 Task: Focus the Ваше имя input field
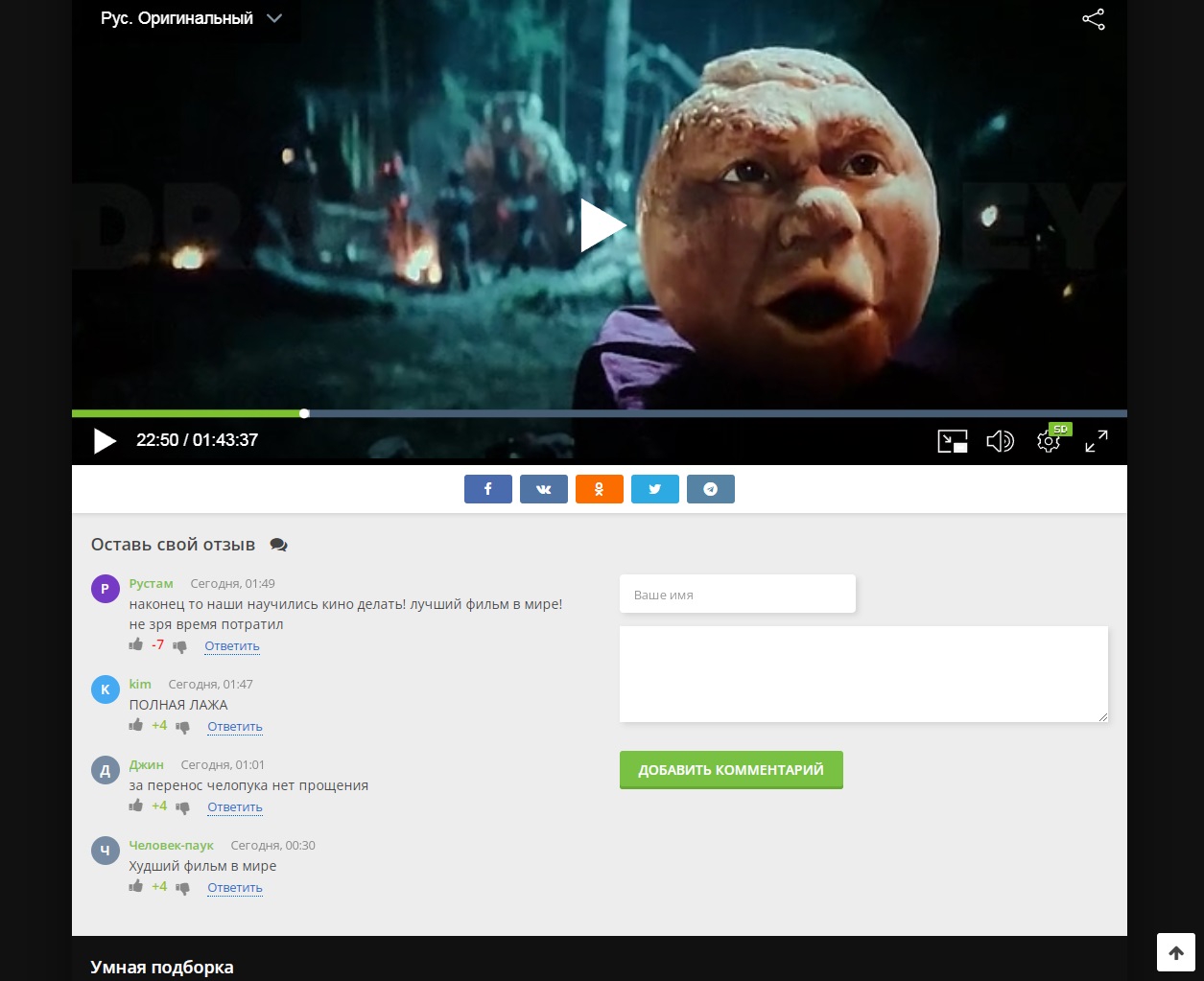click(x=738, y=594)
